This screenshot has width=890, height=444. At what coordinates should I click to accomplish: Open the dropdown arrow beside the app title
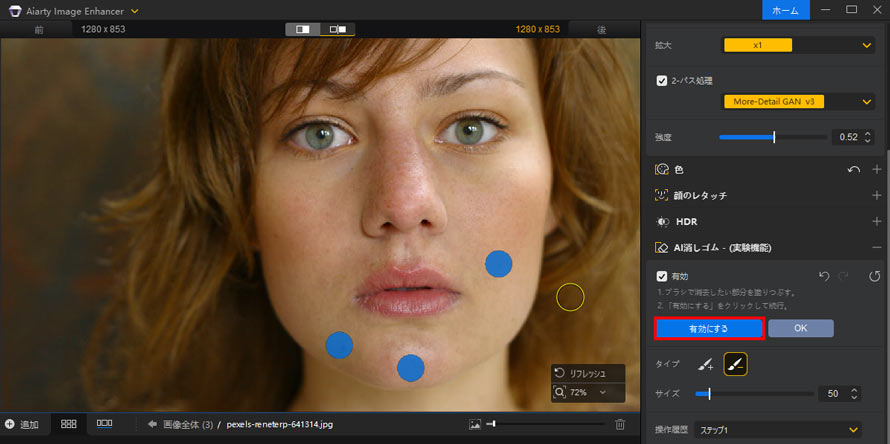coord(135,11)
